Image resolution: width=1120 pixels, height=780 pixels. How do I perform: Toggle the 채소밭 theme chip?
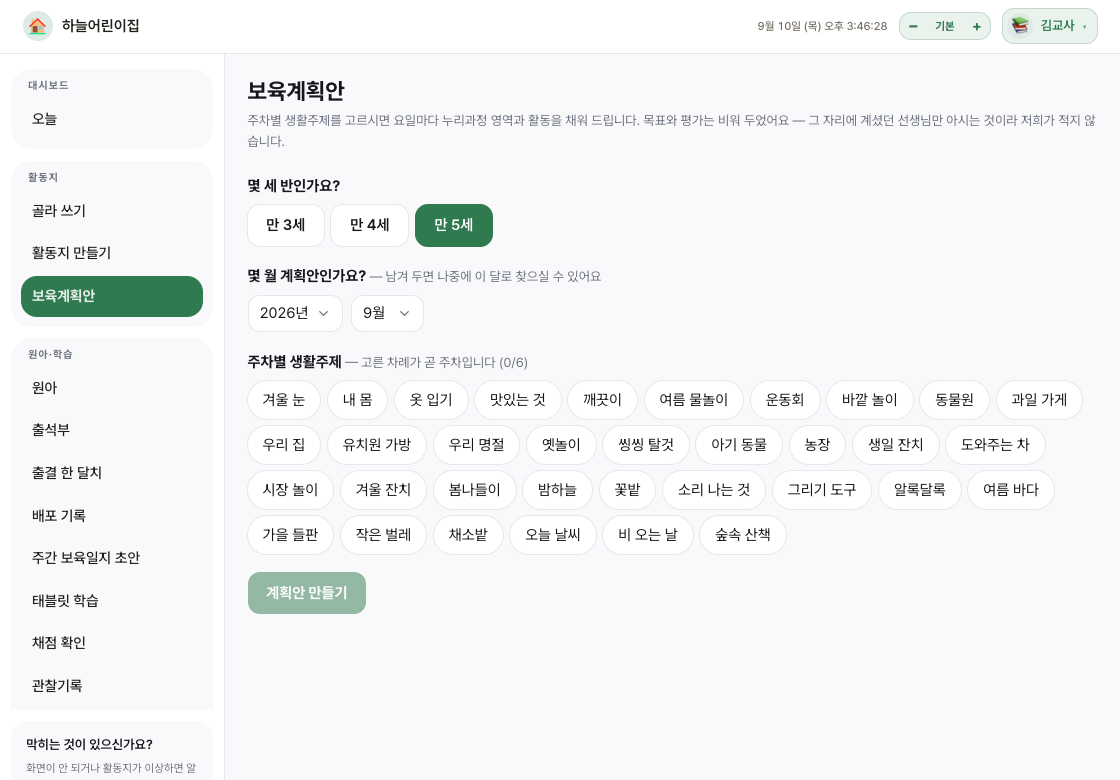pyautogui.click(x=468, y=535)
